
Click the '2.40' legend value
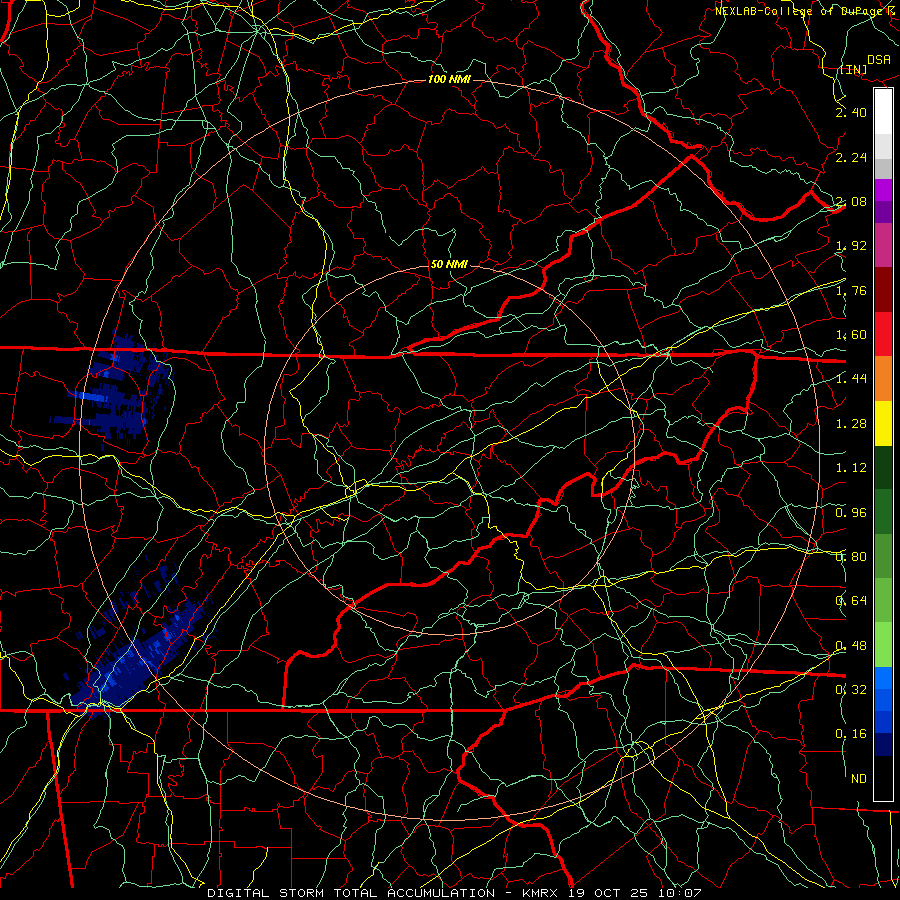851,112
